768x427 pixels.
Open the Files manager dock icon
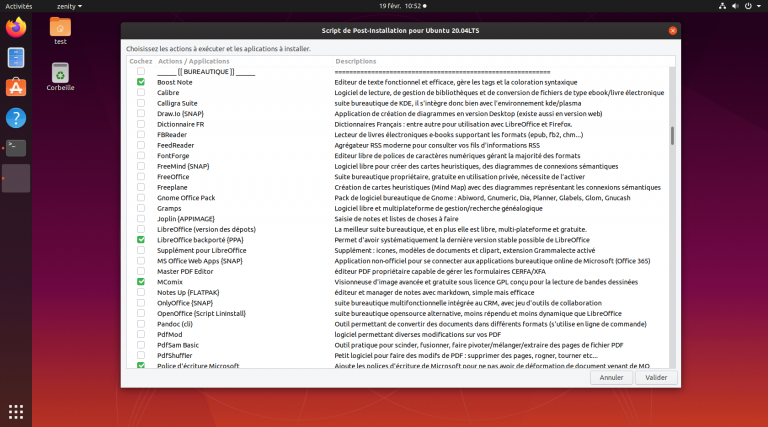[x=16, y=58]
